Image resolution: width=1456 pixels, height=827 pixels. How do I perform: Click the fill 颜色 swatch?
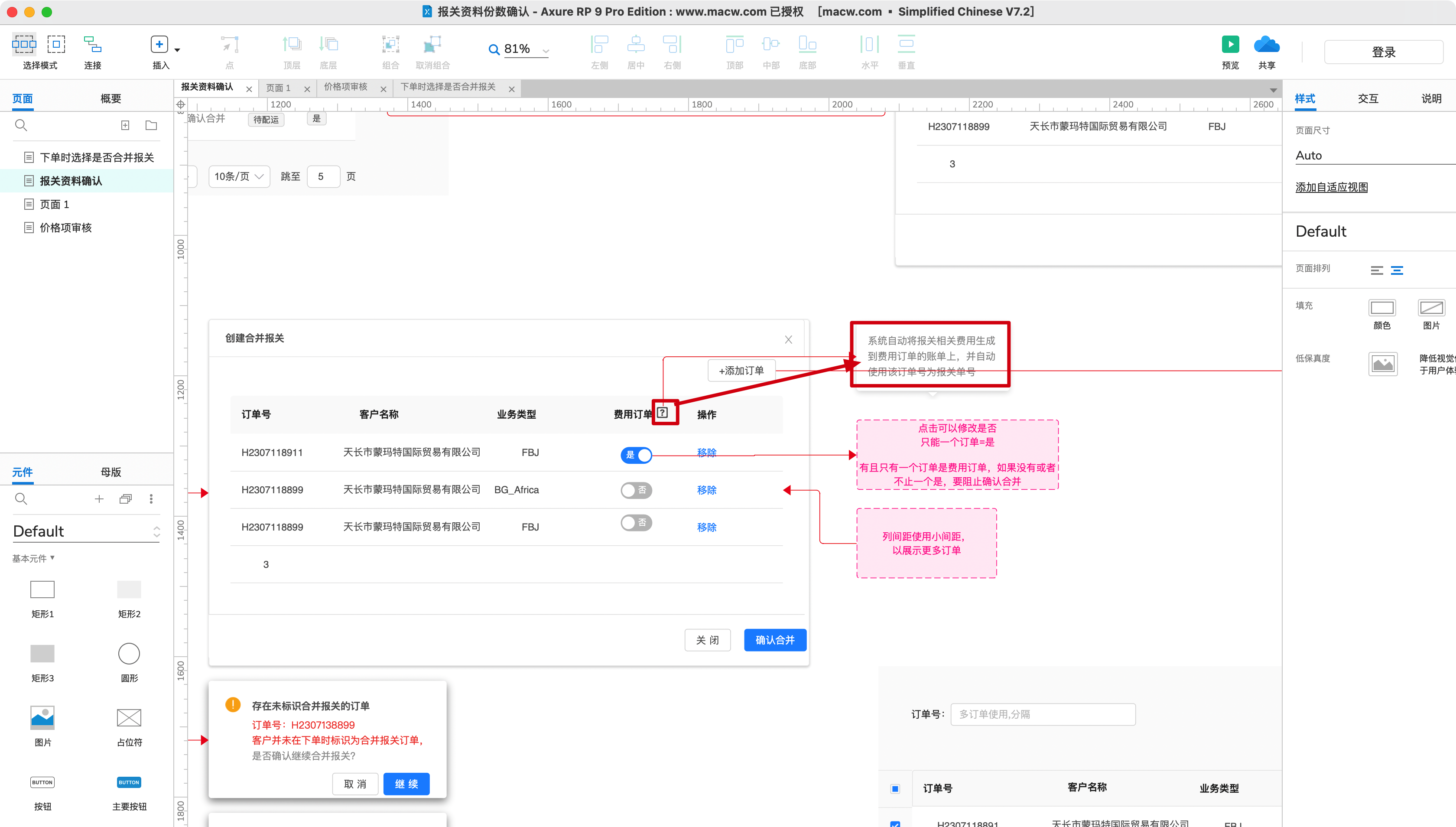[x=1381, y=309]
